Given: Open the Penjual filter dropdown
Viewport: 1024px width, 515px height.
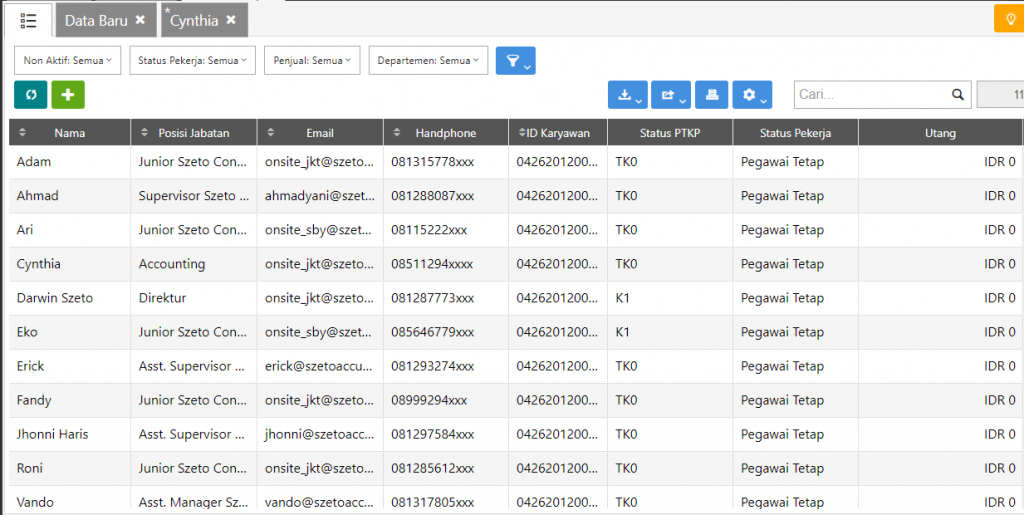Looking at the screenshot, I should click(x=312, y=61).
